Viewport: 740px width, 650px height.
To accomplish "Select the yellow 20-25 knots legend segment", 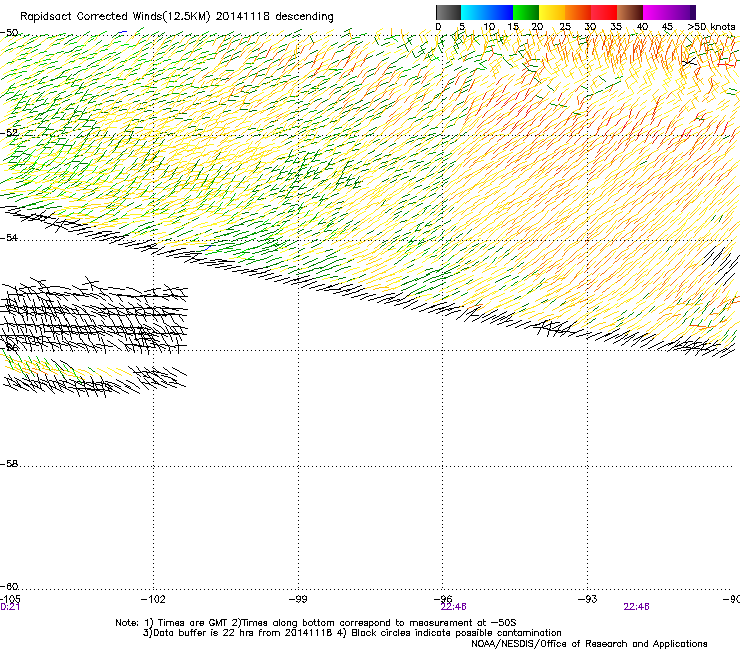I will (552, 12).
